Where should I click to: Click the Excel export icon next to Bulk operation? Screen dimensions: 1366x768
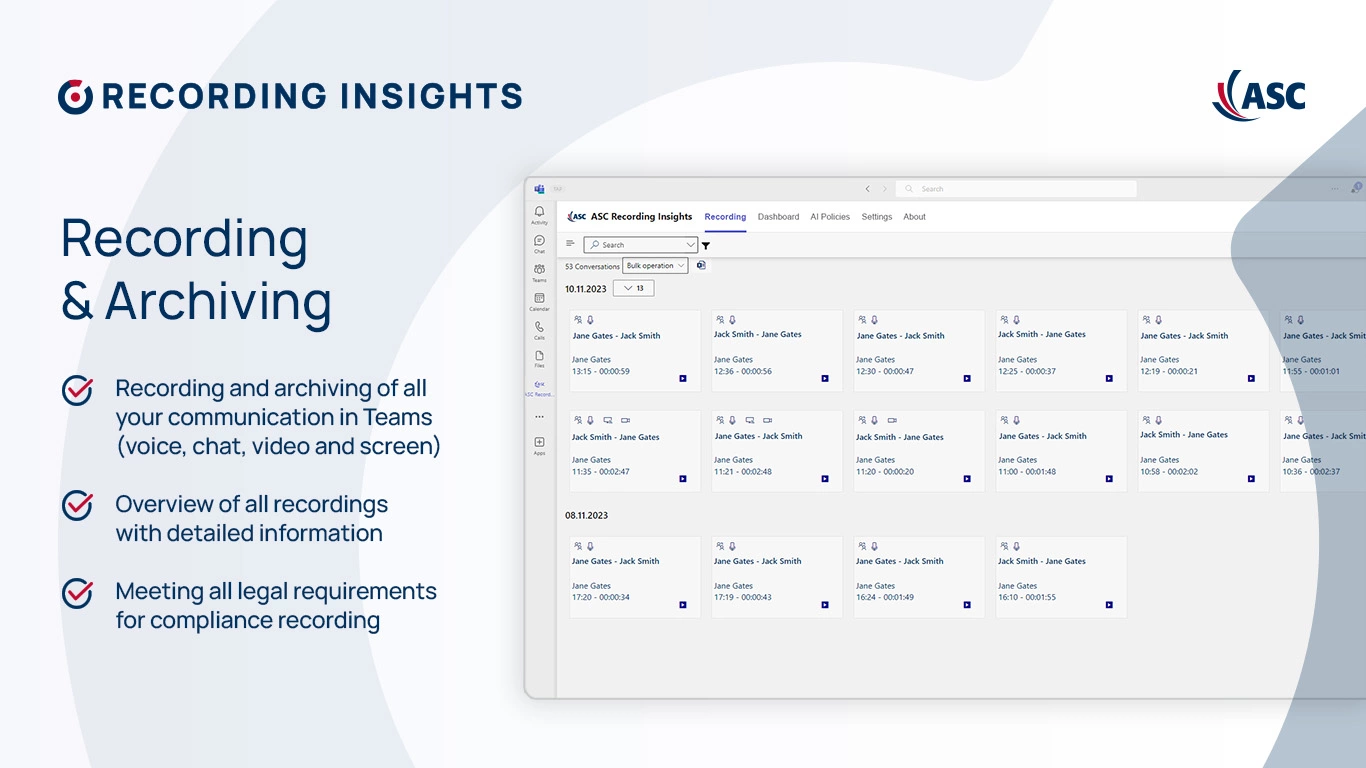[701, 265]
